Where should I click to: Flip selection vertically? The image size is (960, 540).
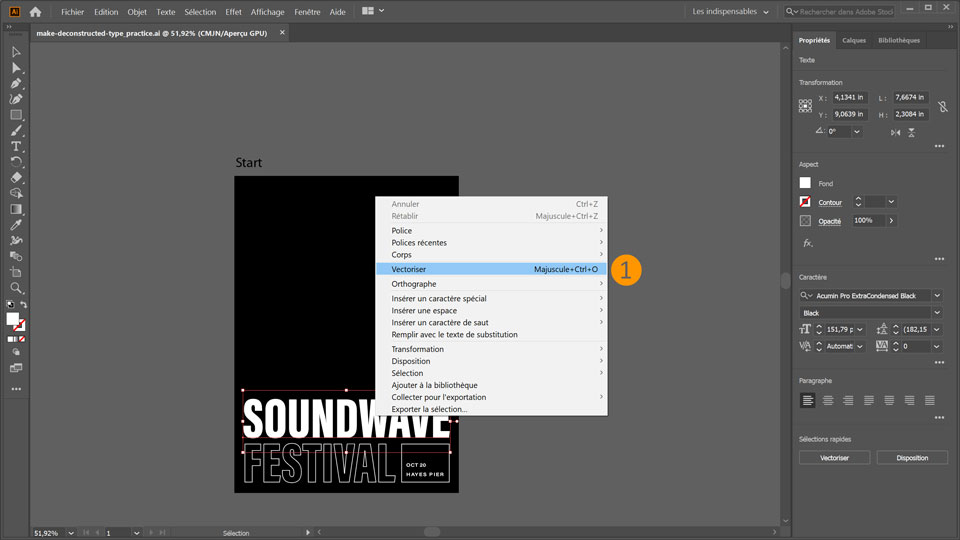click(x=911, y=132)
